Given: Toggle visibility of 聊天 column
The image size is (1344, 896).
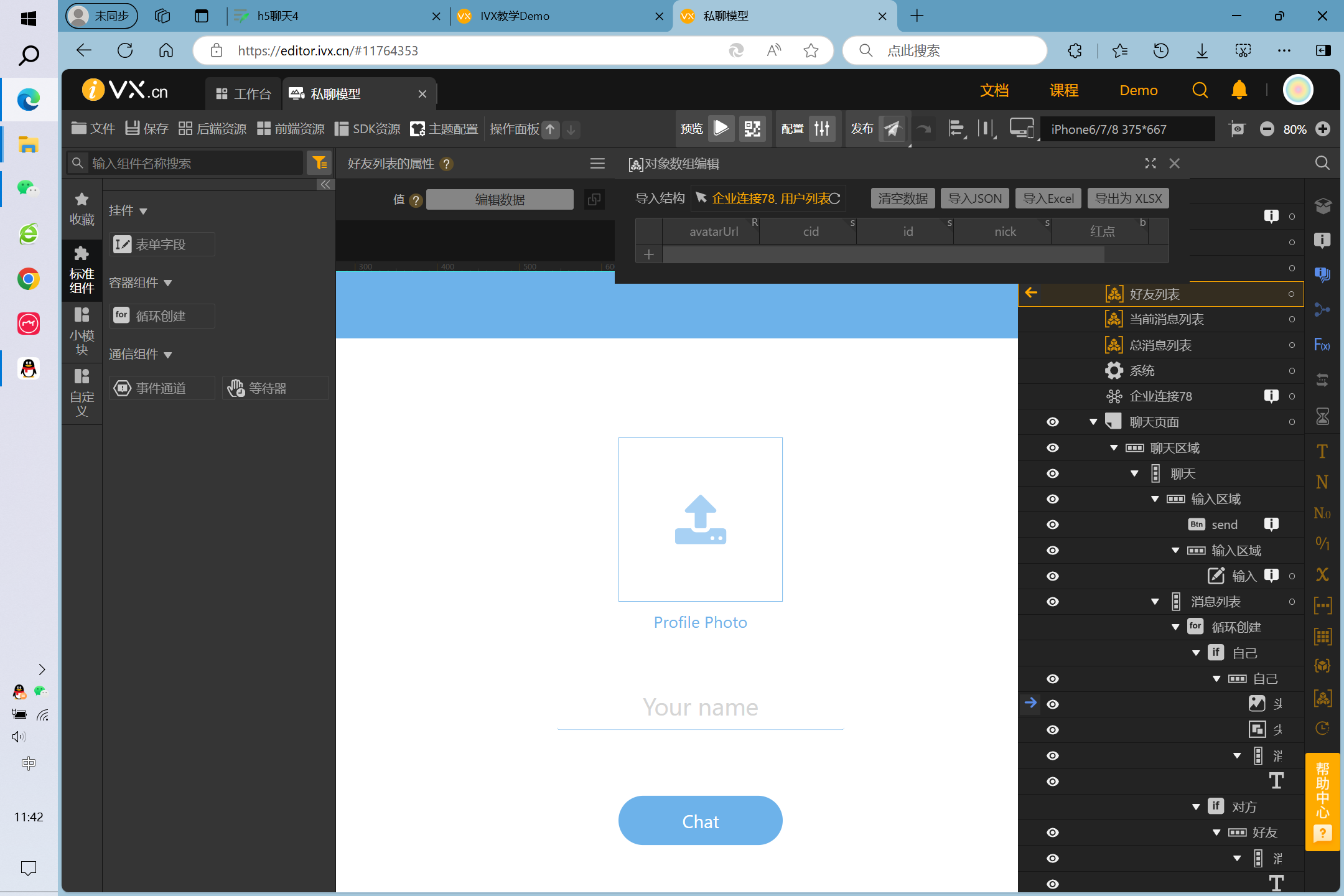Looking at the screenshot, I should pyautogui.click(x=1052, y=474).
